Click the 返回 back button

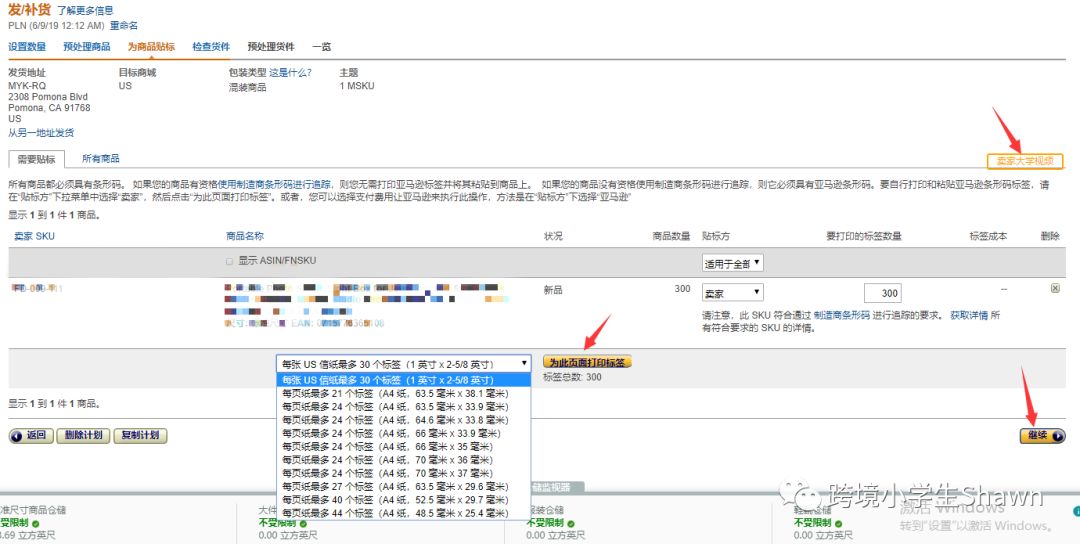[x=30, y=436]
